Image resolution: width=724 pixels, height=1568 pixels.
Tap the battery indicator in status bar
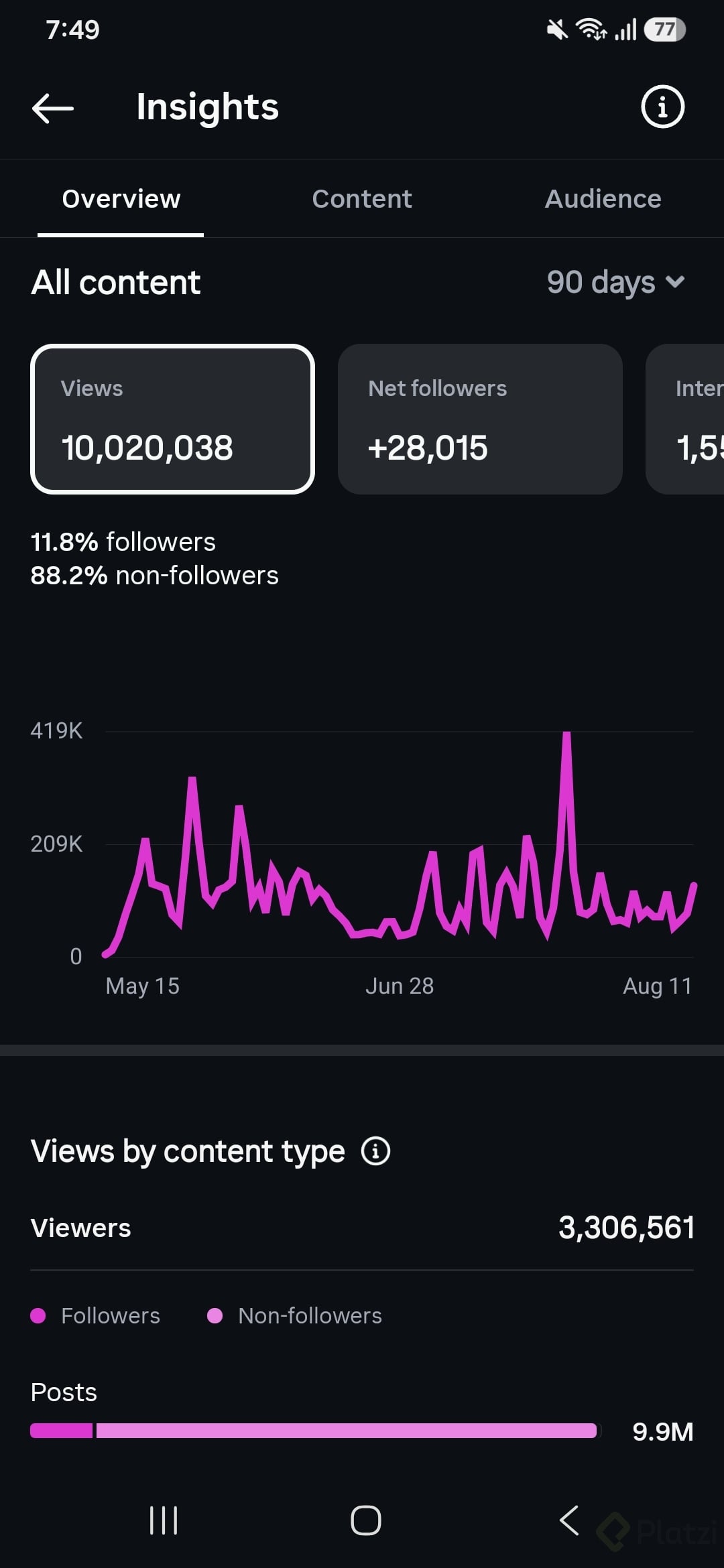(x=664, y=29)
